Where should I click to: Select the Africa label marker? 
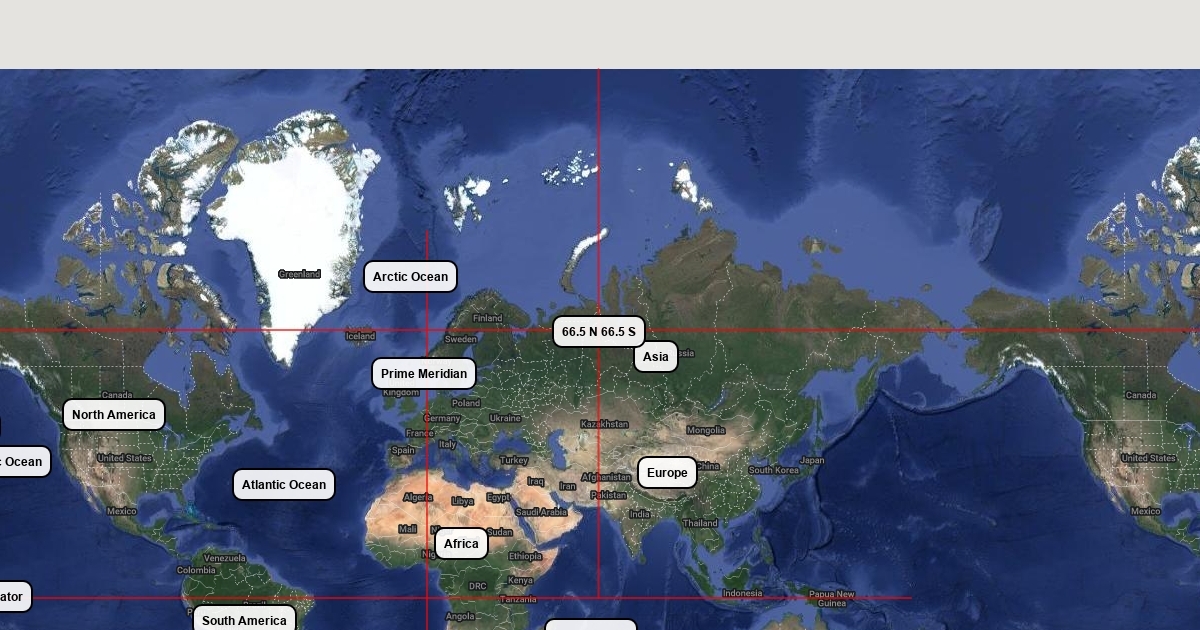[x=461, y=544]
